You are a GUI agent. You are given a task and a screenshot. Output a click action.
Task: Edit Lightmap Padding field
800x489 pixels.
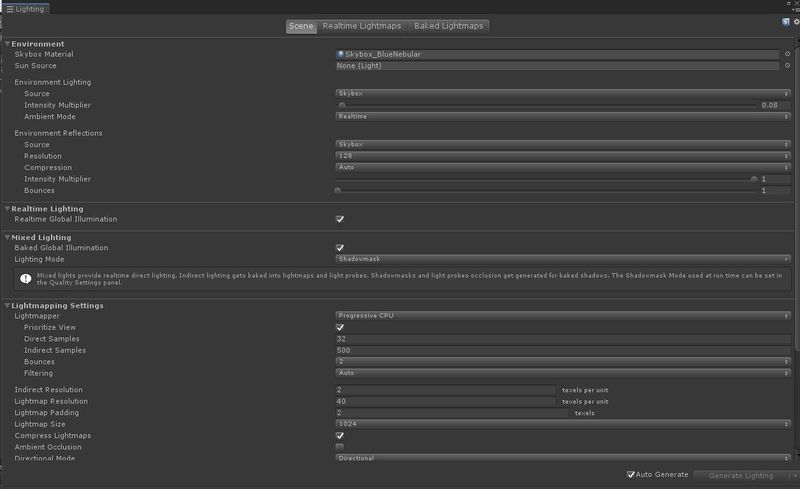[452, 412]
